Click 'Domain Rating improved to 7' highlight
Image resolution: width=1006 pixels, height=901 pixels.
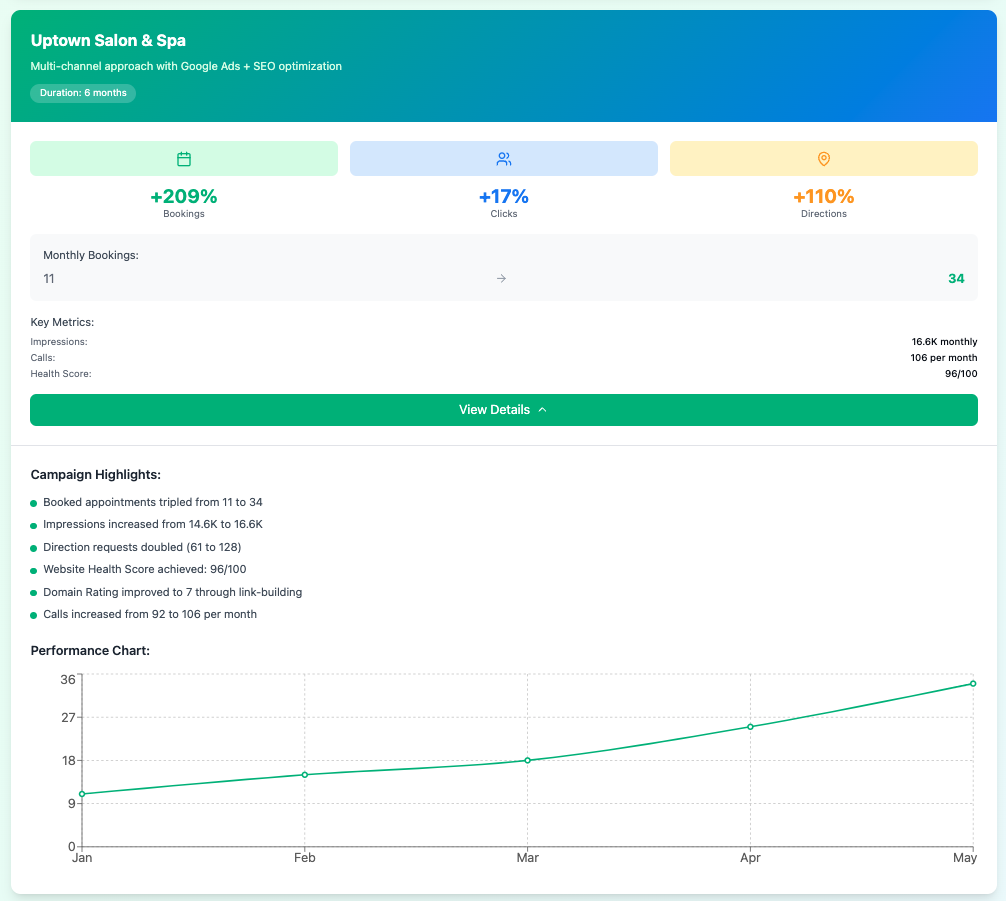pos(173,592)
